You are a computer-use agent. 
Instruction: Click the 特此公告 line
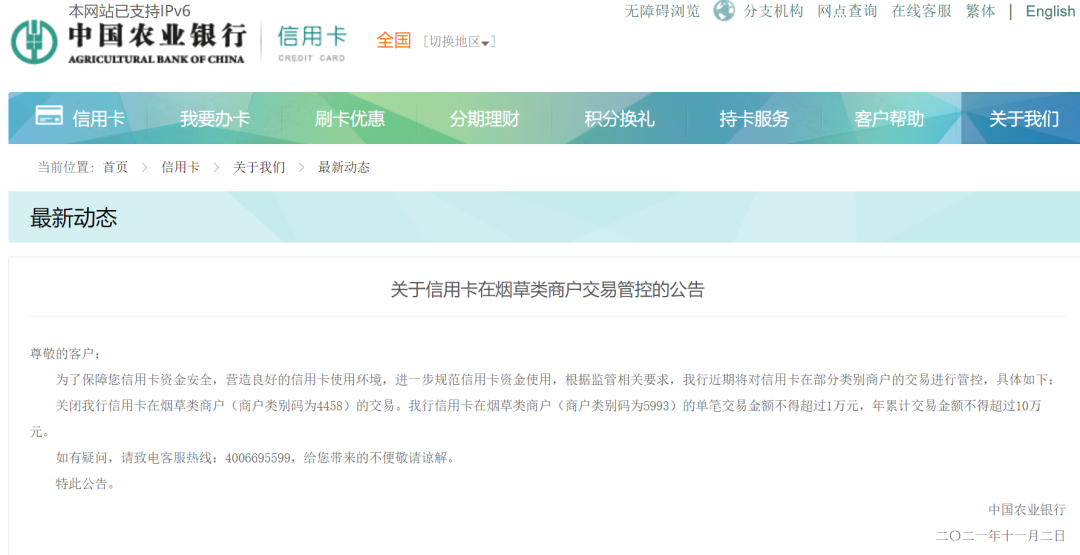85,484
